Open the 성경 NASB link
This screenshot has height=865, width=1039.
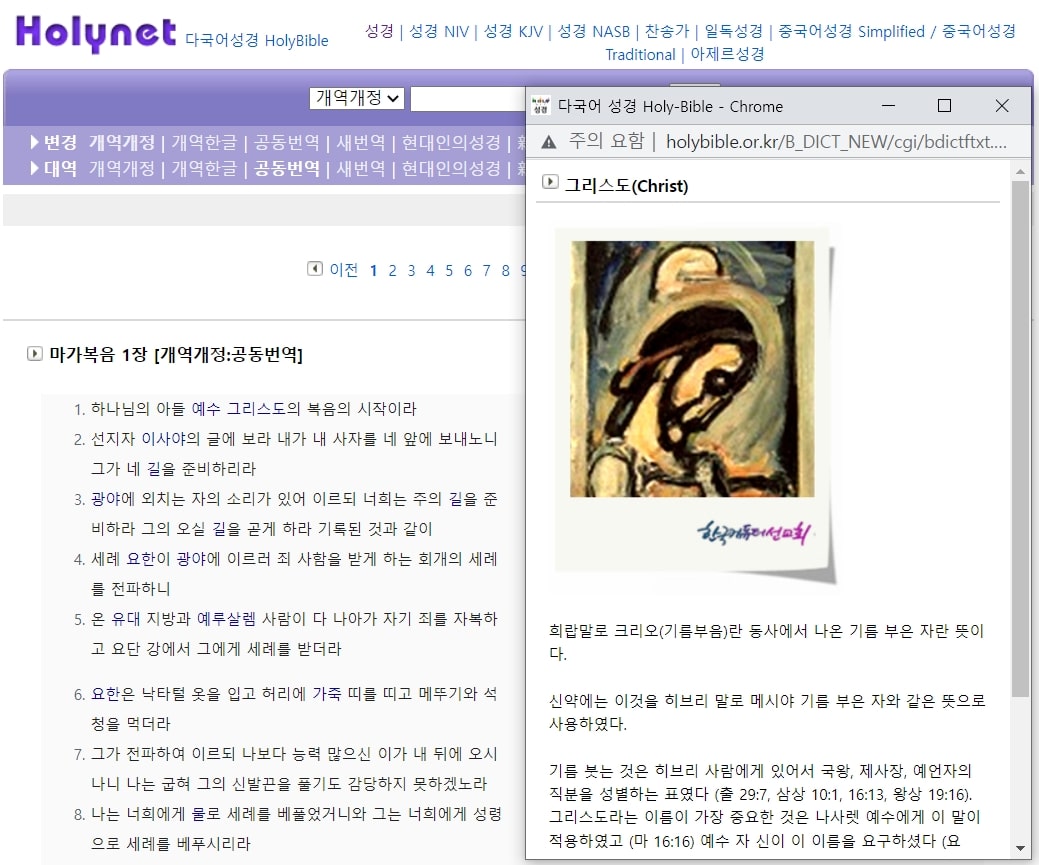594,31
